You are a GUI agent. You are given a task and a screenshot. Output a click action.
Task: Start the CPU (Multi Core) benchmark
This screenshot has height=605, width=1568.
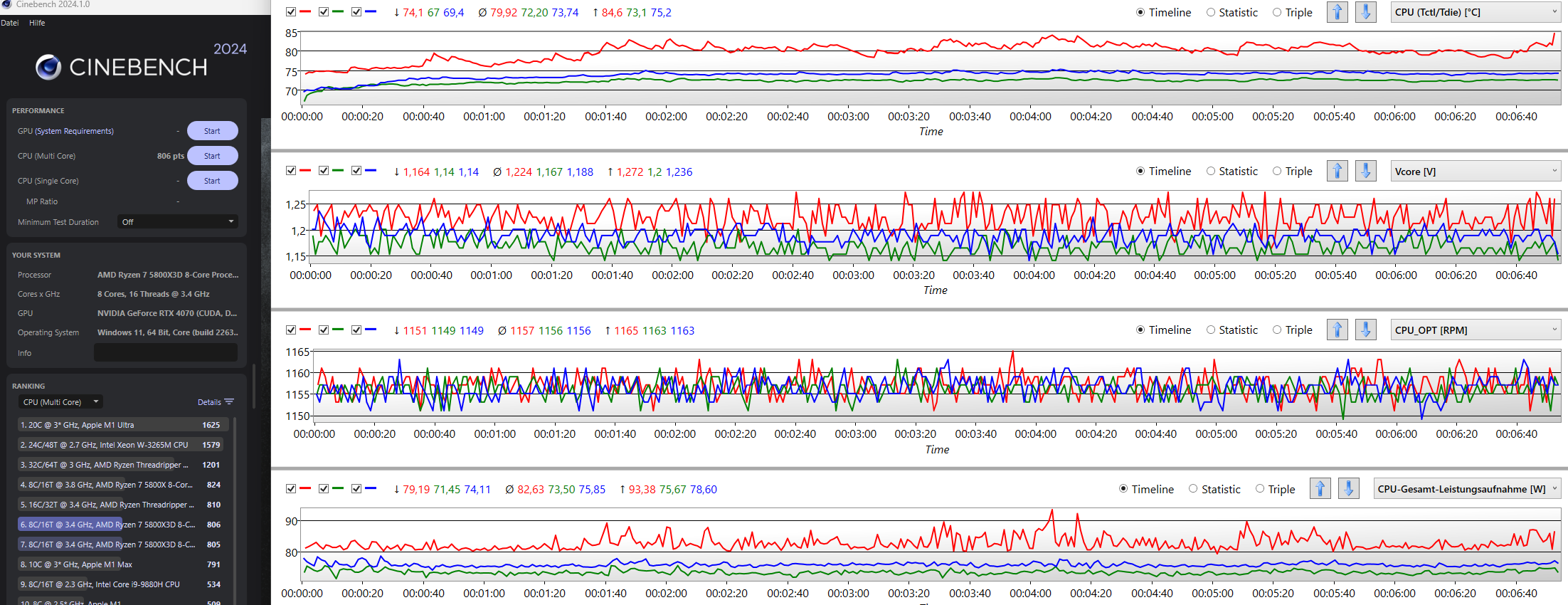tap(212, 156)
